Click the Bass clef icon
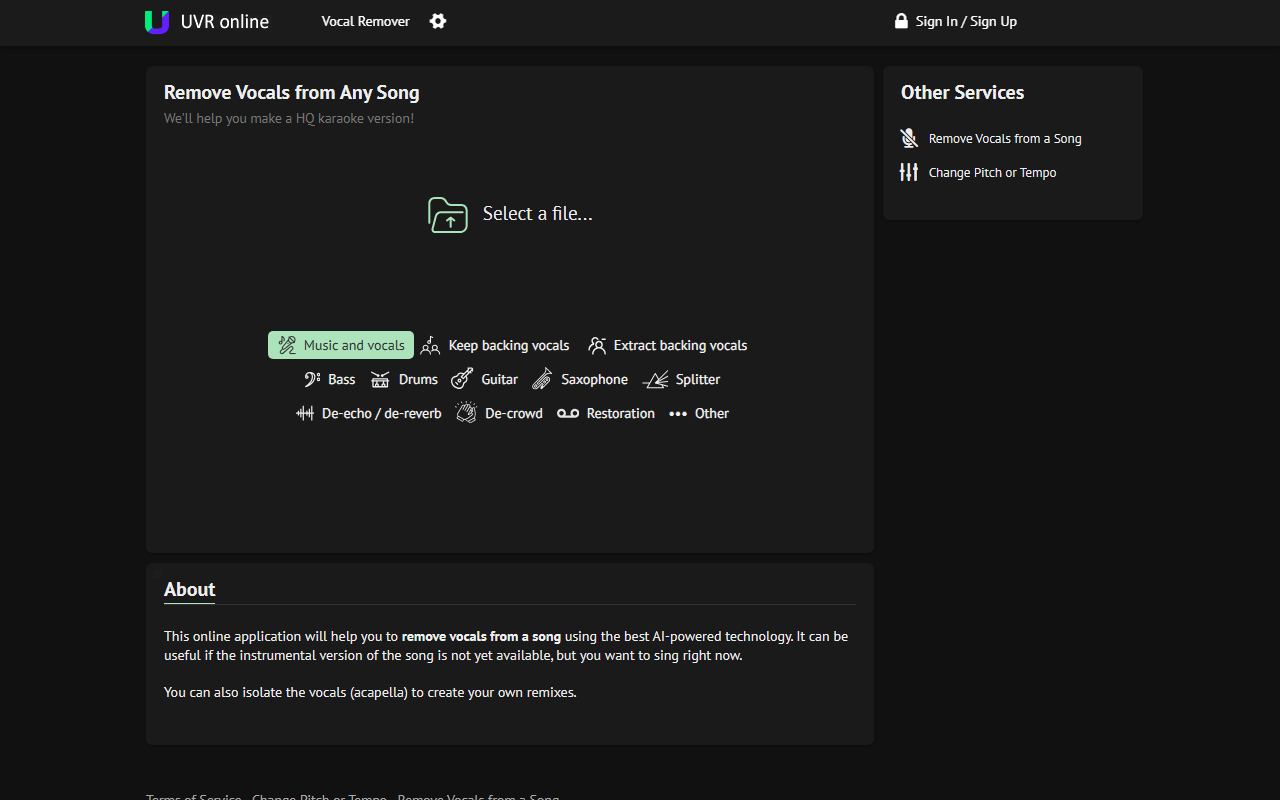This screenshot has height=800, width=1280. pos(312,379)
